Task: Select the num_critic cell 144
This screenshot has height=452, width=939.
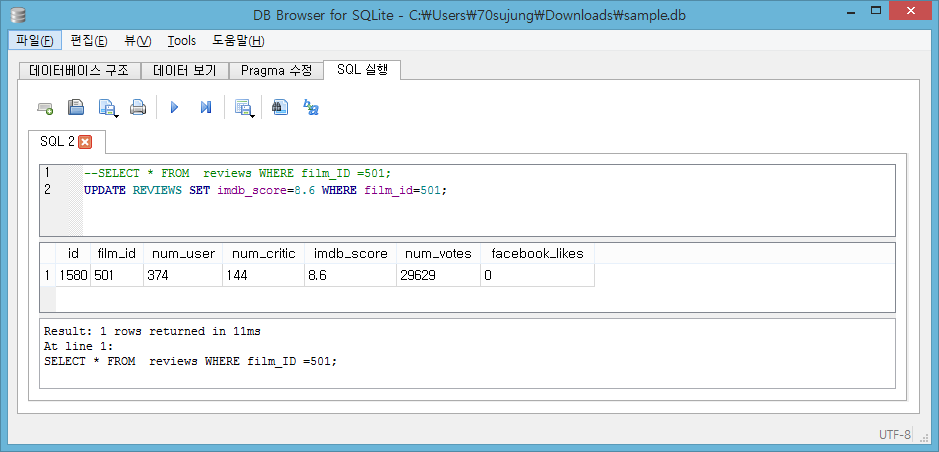Action: click(263, 275)
